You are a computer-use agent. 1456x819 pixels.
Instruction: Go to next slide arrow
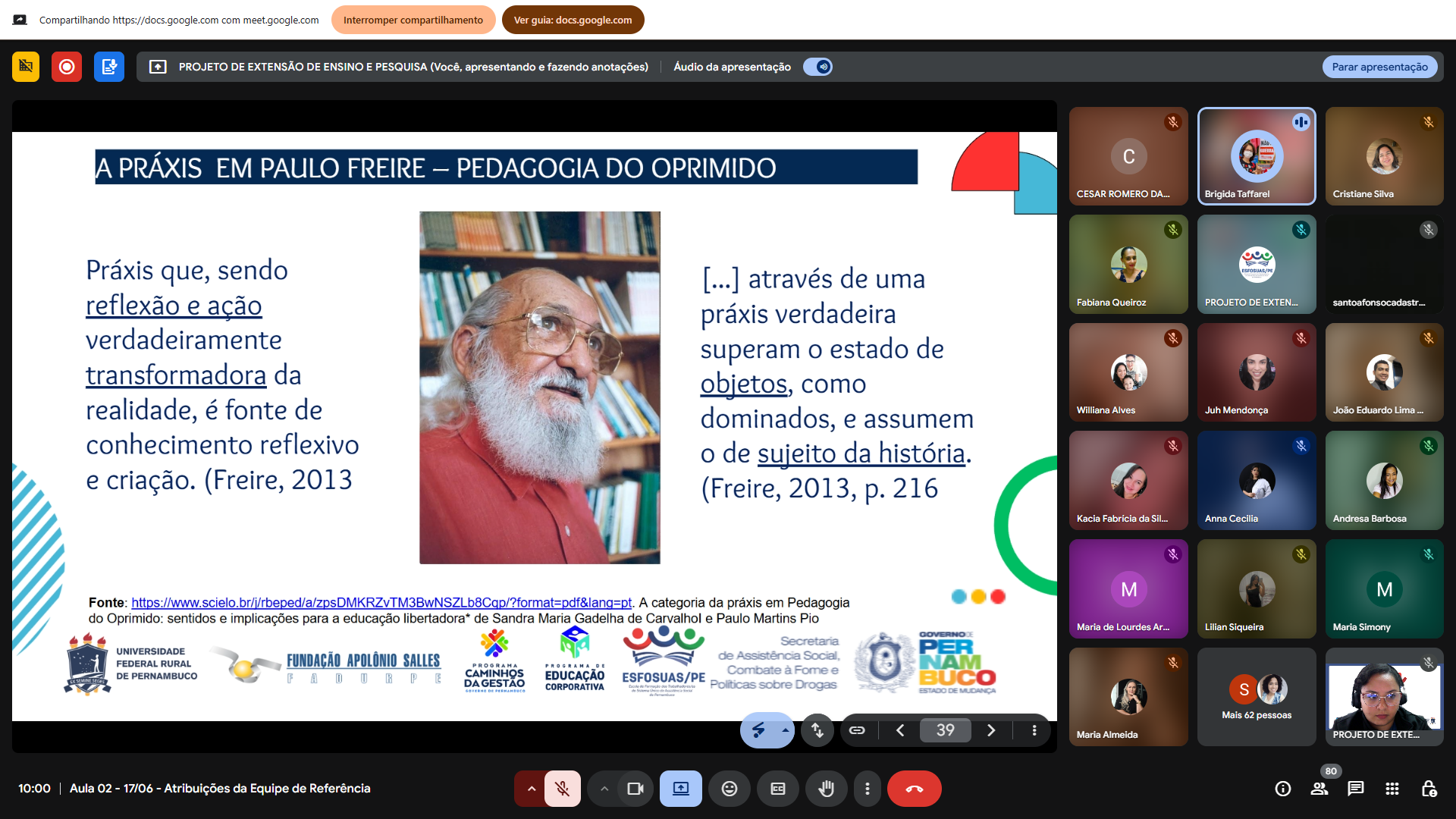click(x=990, y=730)
